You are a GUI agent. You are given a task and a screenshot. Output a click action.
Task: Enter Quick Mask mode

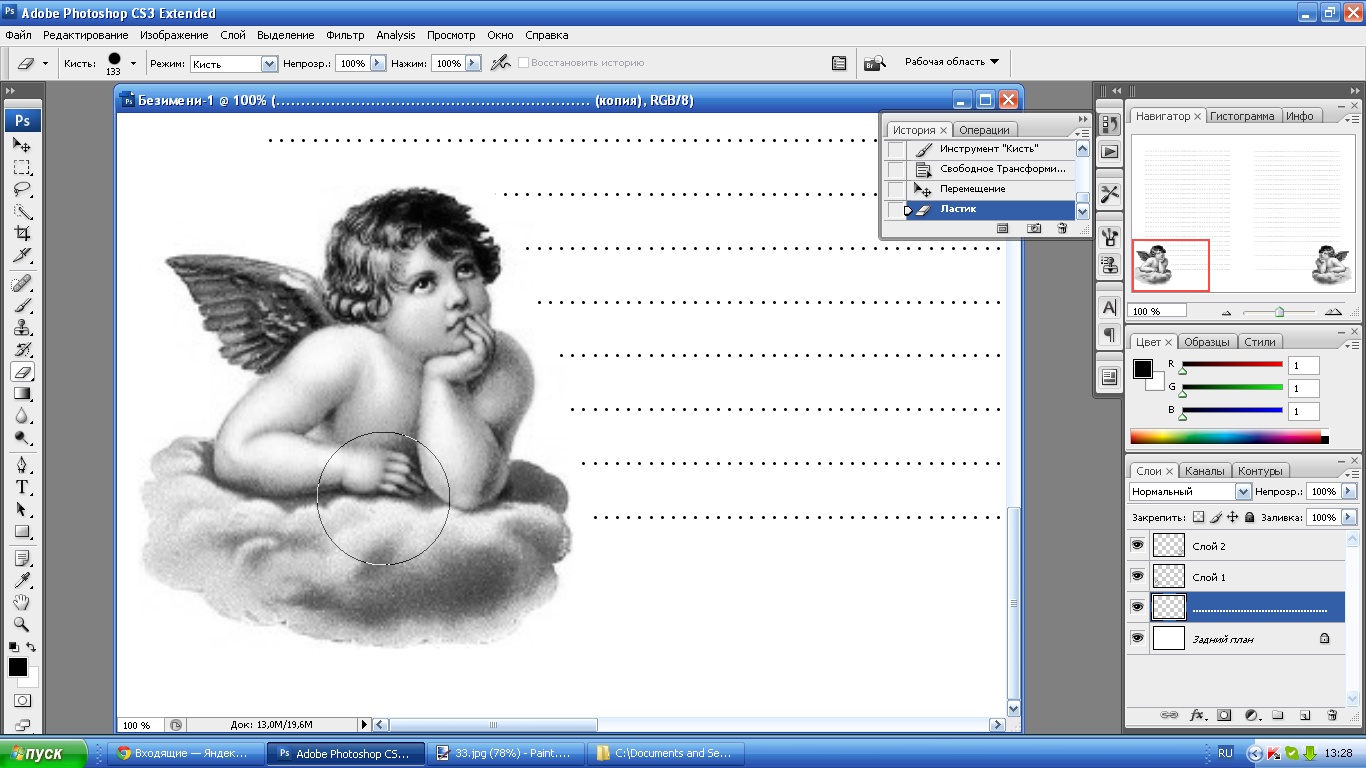[22, 701]
